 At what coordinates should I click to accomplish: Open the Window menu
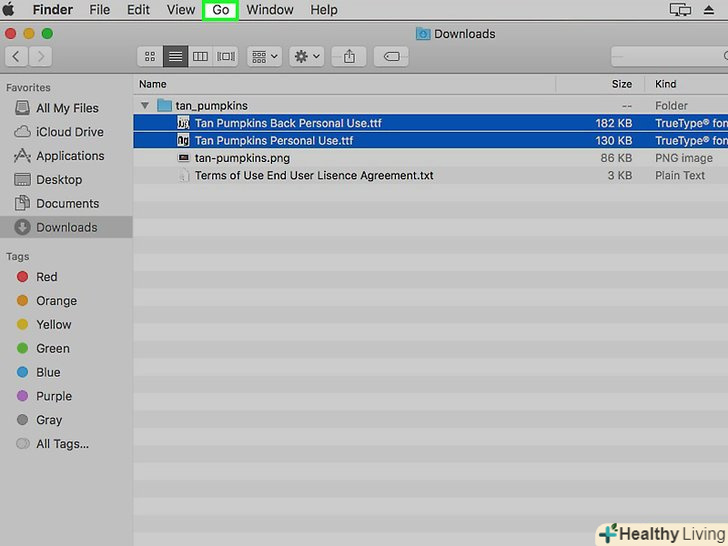tap(270, 10)
